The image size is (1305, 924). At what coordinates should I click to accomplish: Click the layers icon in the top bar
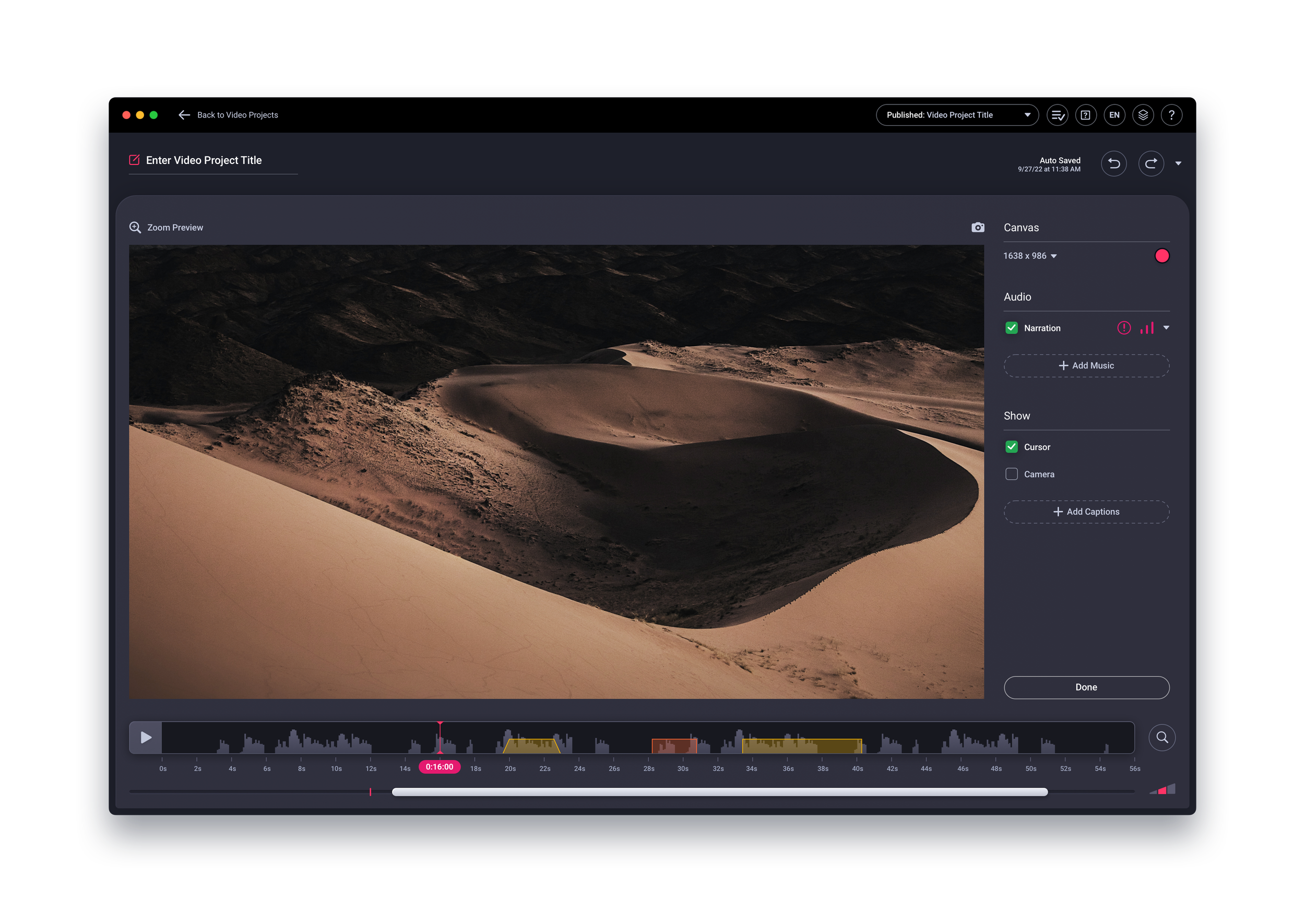coord(1143,115)
